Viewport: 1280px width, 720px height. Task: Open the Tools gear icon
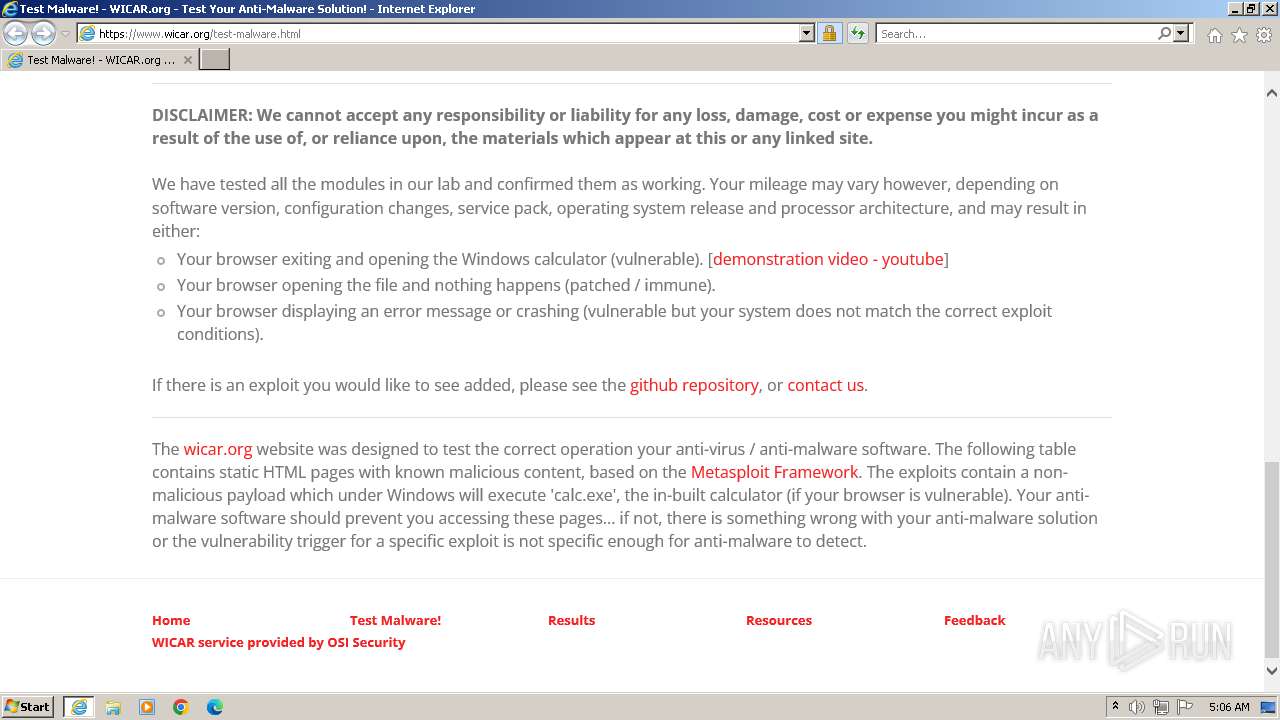(1264, 35)
